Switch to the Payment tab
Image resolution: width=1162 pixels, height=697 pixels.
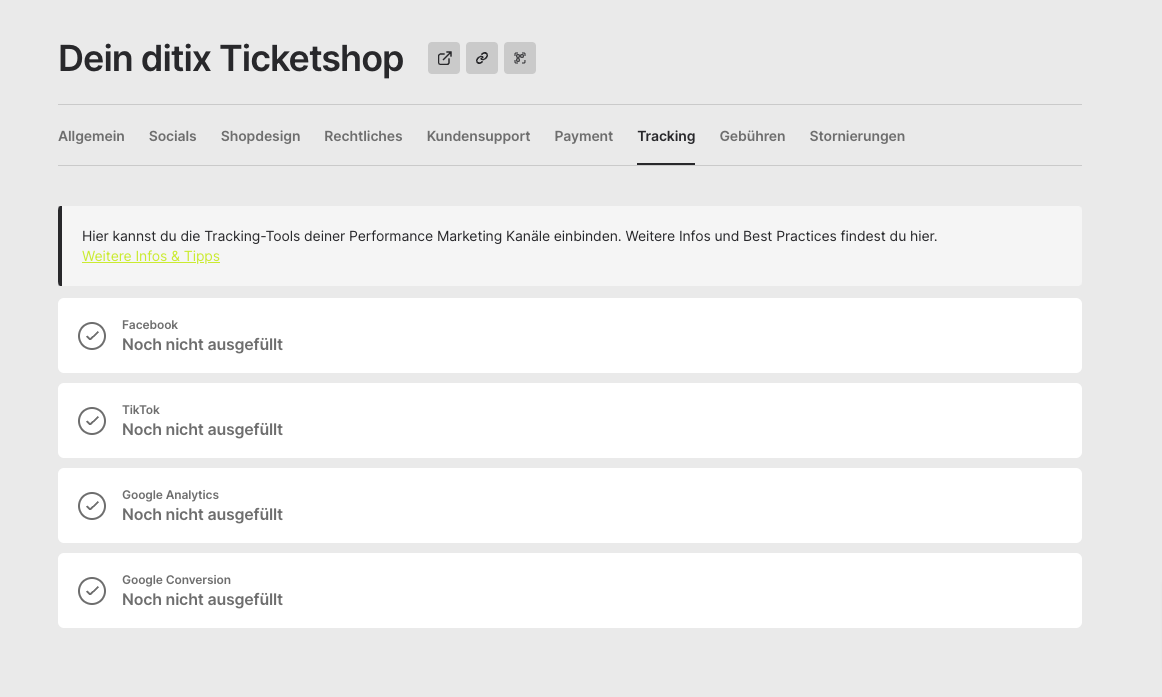(x=583, y=136)
